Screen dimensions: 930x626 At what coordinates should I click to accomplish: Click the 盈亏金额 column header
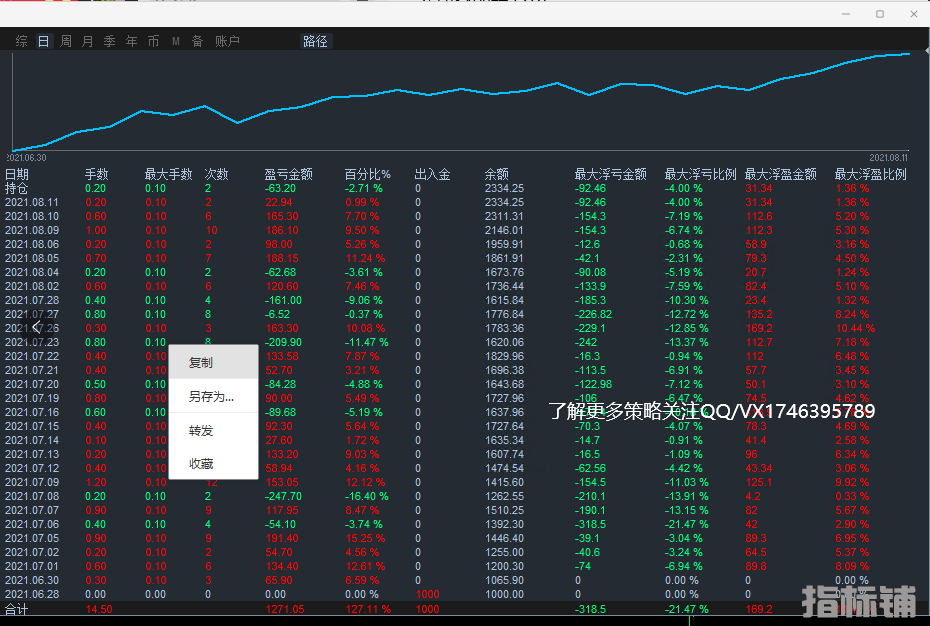pyautogui.click(x=288, y=175)
